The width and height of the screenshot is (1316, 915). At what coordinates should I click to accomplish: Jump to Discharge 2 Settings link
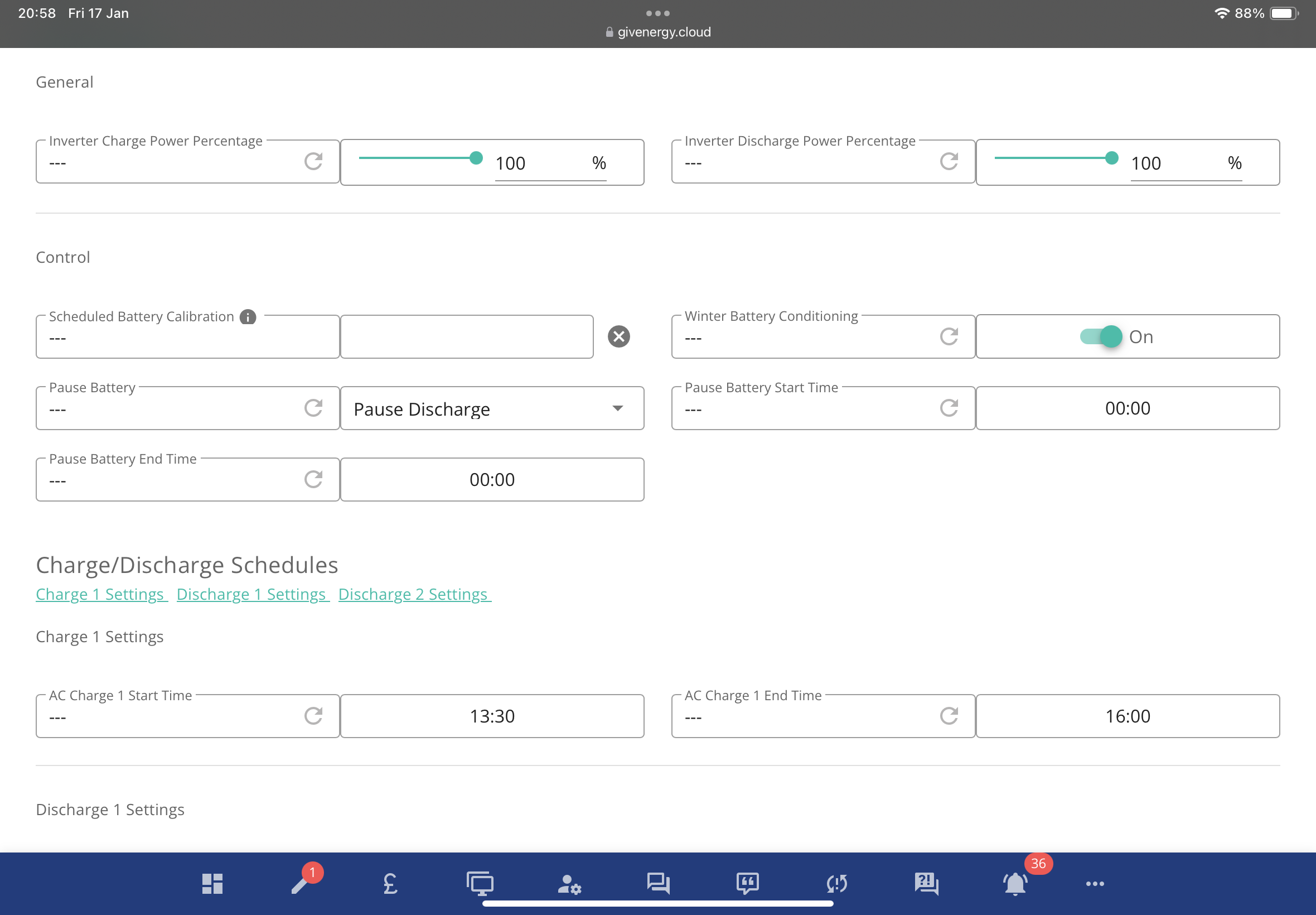click(x=414, y=594)
